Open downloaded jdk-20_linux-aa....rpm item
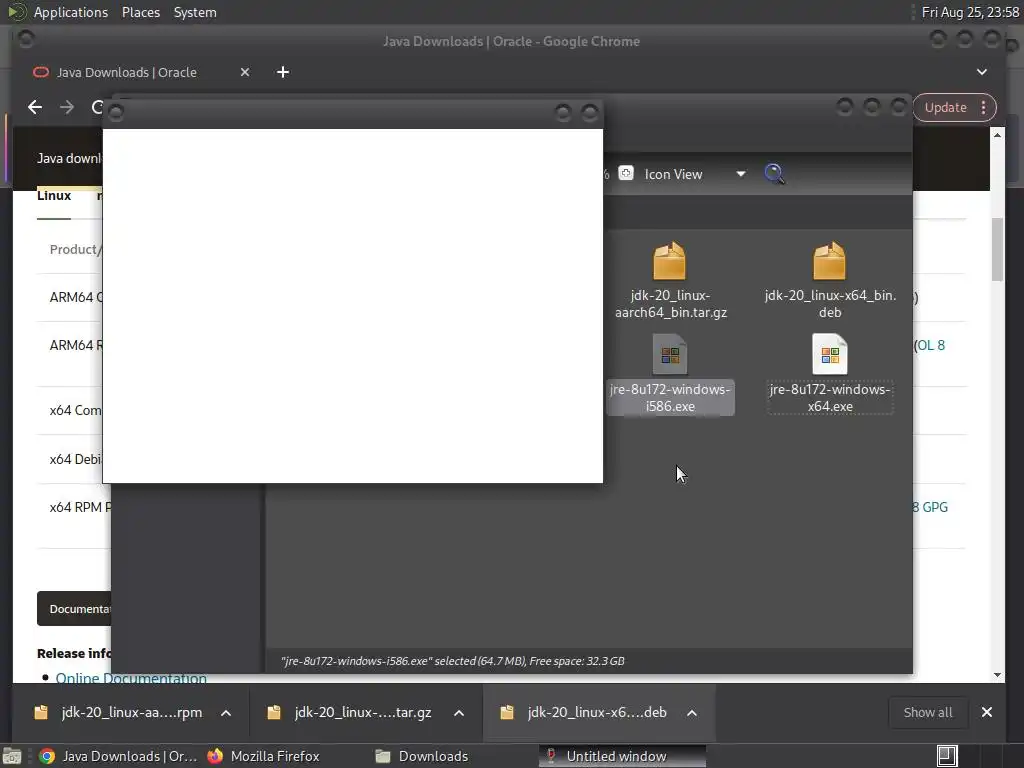1024x768 pixels. tap(119, 712)
